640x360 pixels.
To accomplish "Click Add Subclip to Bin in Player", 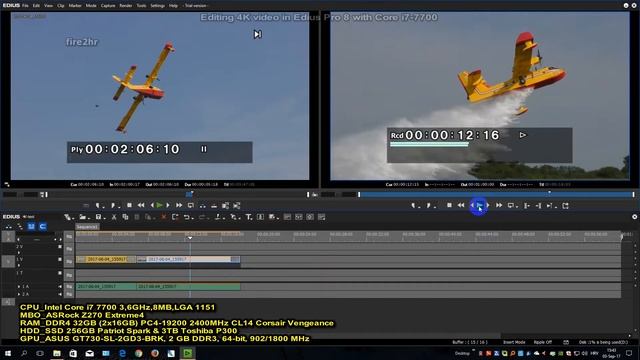I will (237, 206).
